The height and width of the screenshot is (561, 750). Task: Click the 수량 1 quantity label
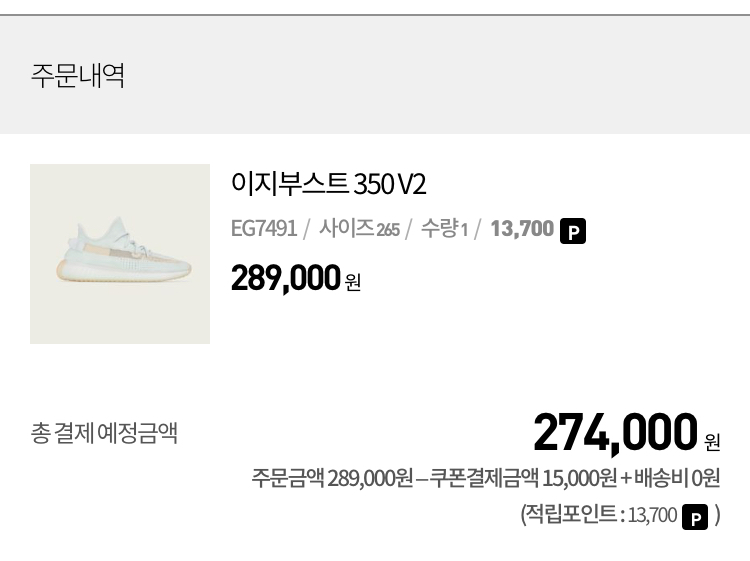(444, 229)
